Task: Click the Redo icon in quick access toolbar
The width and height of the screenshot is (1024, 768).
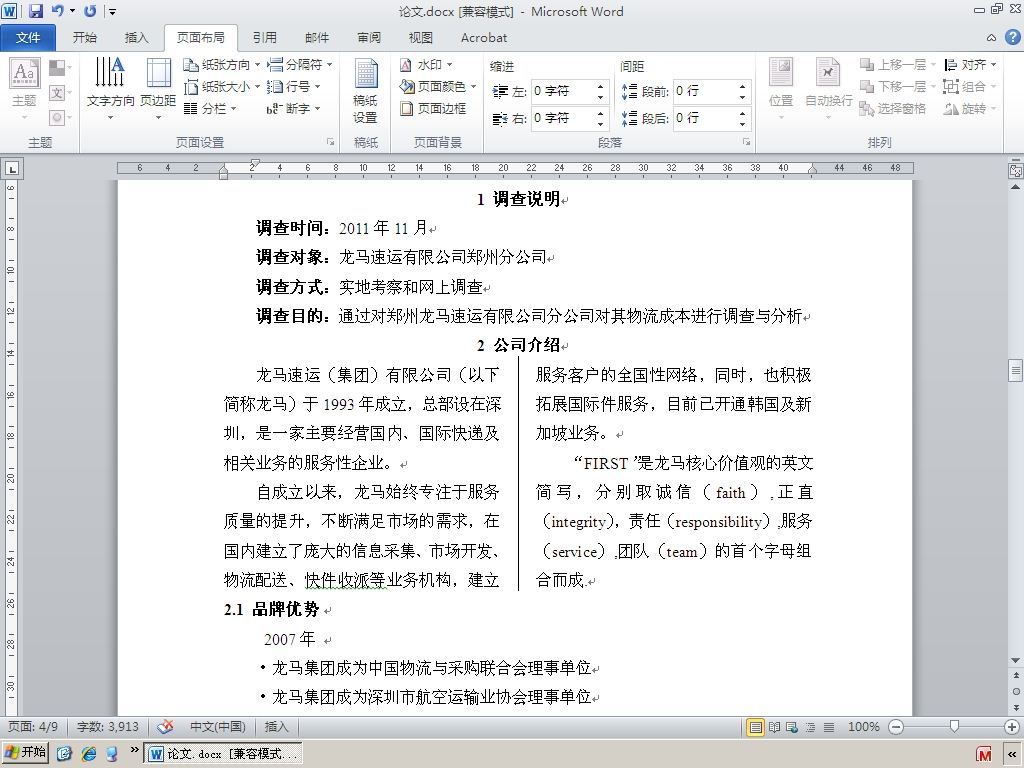Action: [x=90, y=10]
